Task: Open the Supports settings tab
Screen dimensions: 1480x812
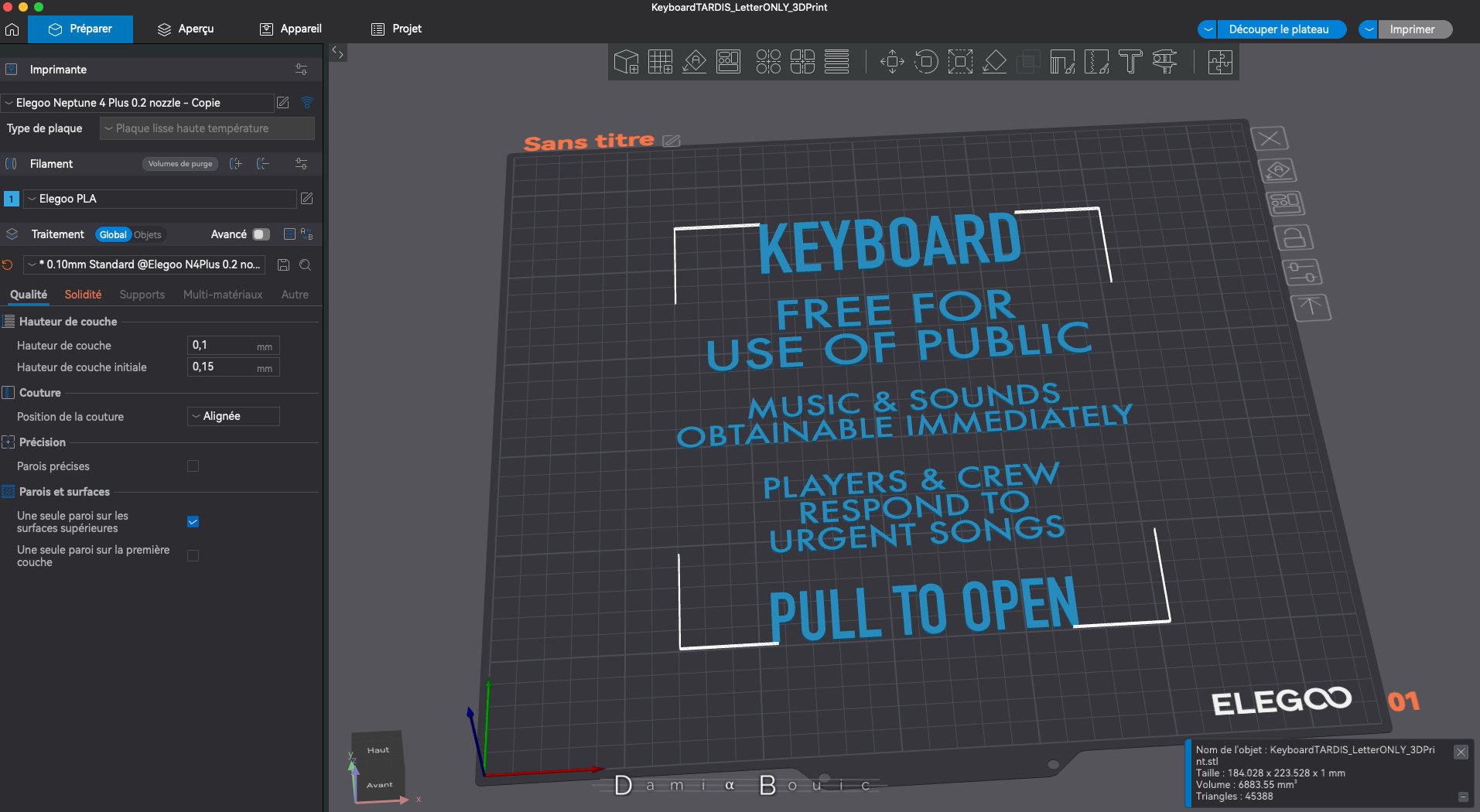Action: (142, 295)
